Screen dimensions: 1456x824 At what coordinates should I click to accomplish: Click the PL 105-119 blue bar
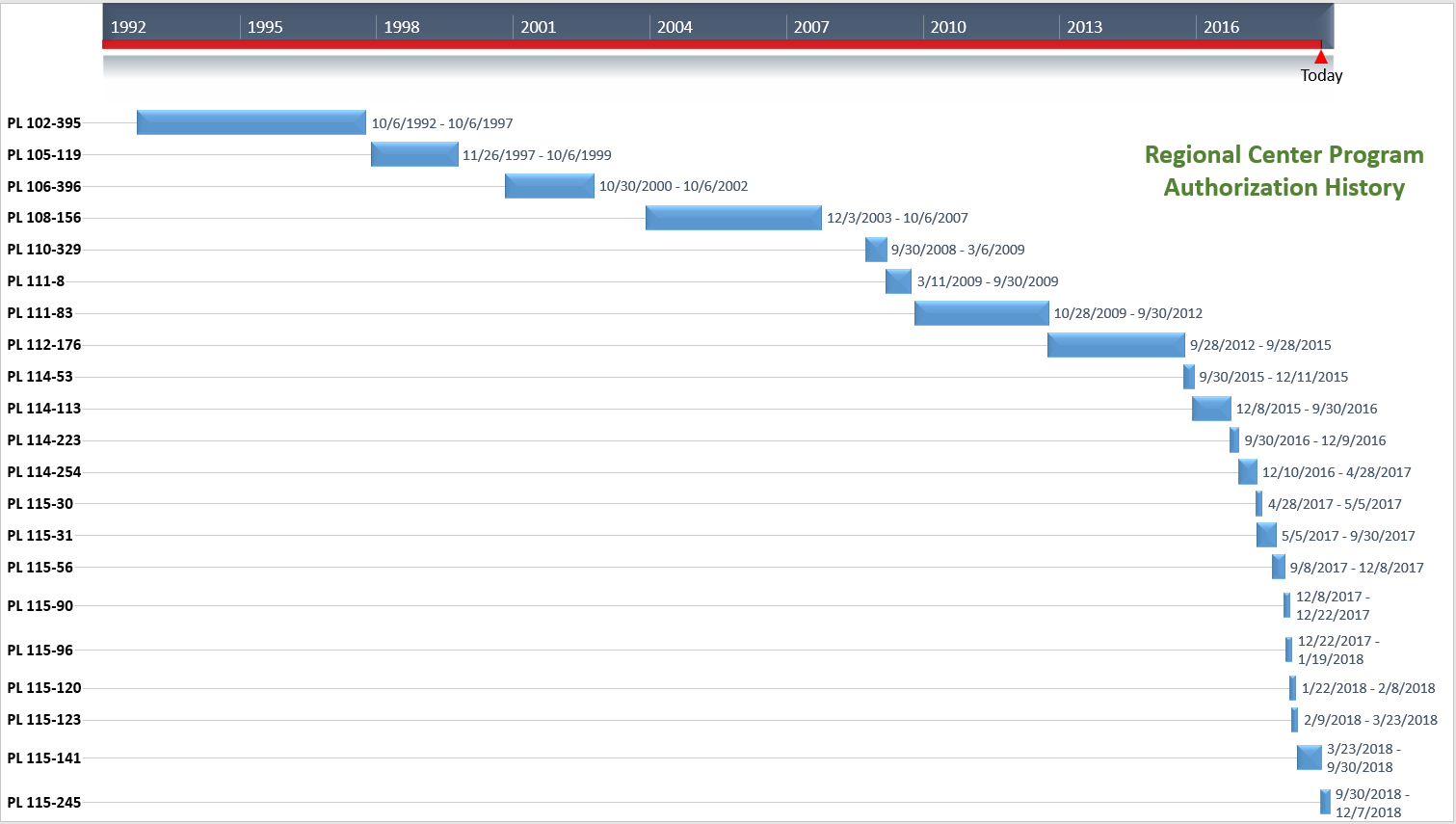pos(414,154)
